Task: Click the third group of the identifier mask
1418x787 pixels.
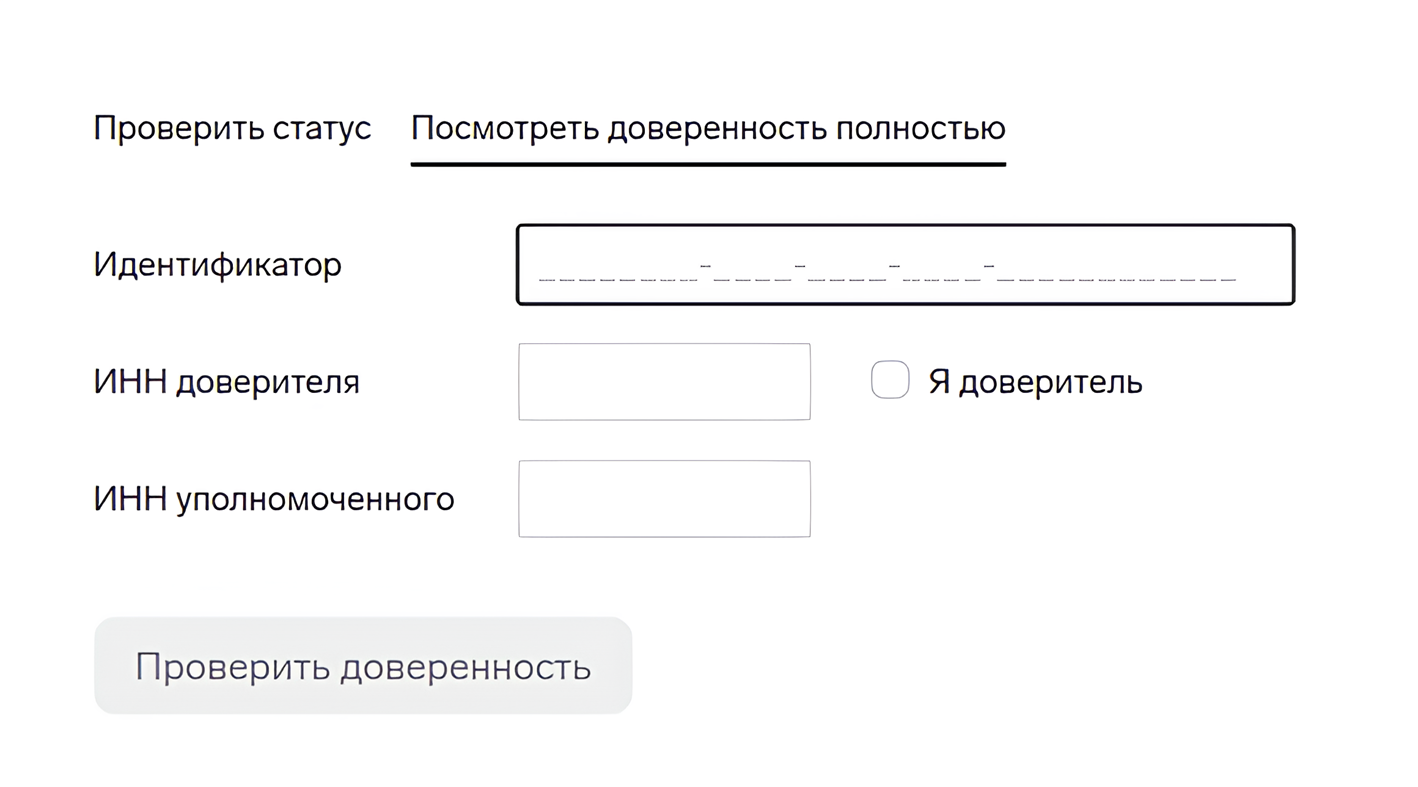Action: click(x=847, y=277)
